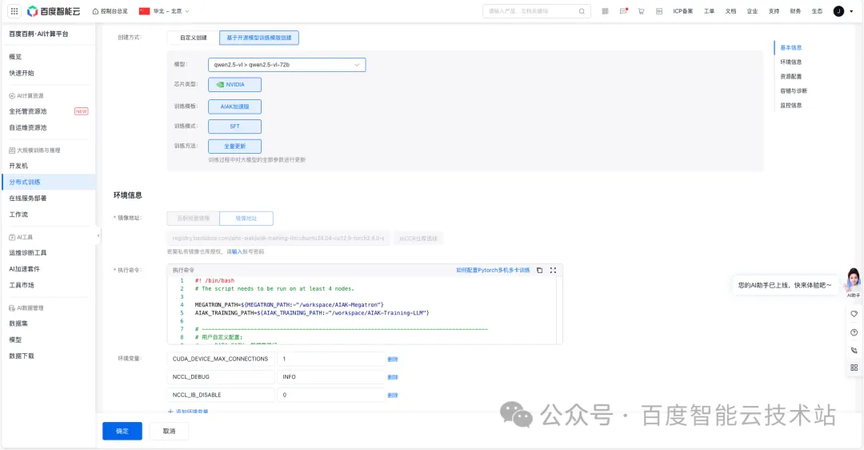Delete the NCCL_DEBUG variable row

click(x=392, y=377)
